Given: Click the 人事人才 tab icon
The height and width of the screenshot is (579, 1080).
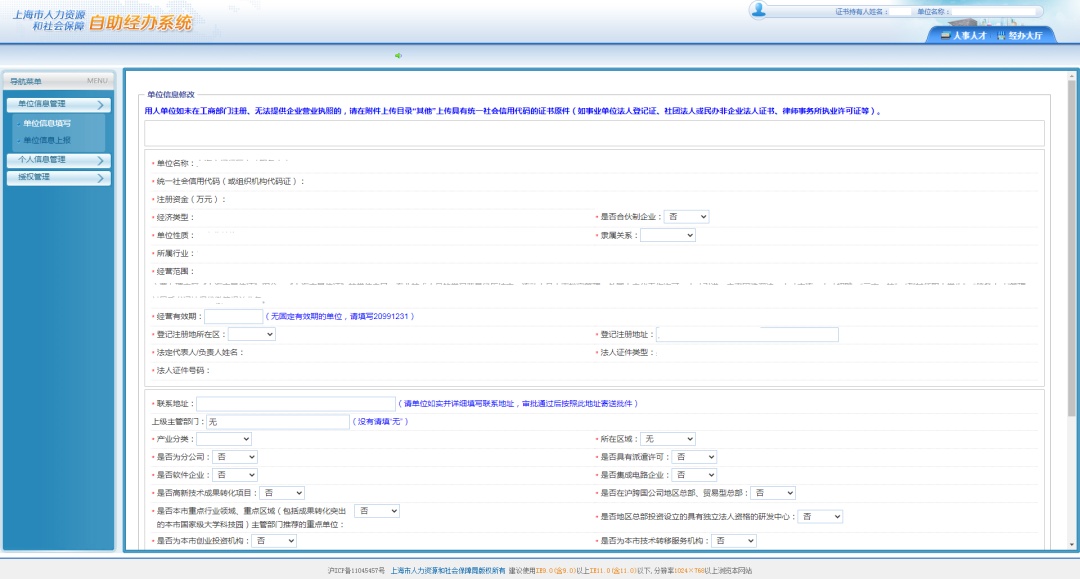Looking at the screenshot, I should point(945,35).
